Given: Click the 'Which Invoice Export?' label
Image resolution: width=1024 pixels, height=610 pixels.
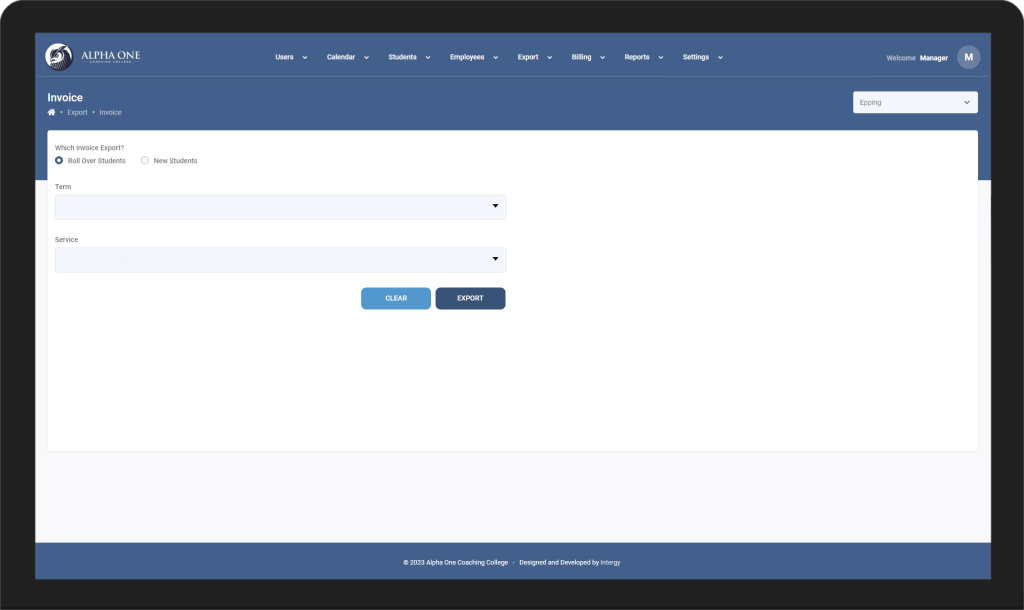Looking at the screenshot, I should tap(89, 148).
